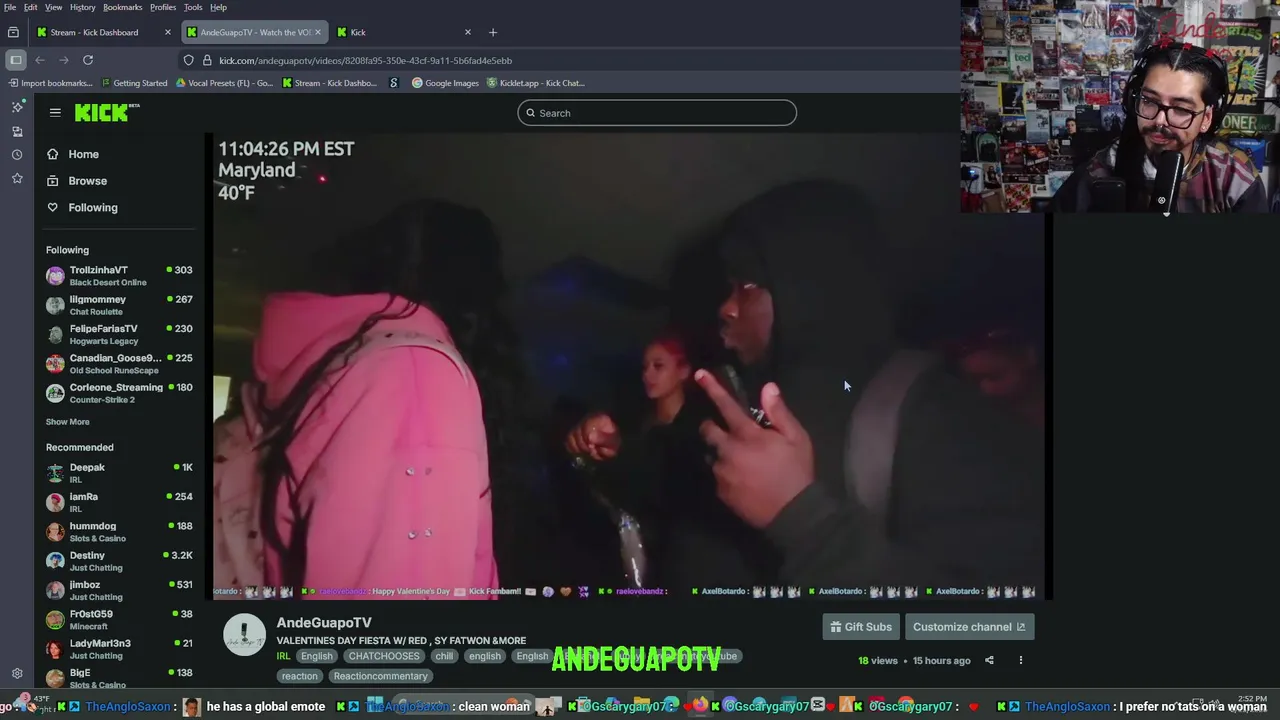
Task: Click the Gift Subs button
Action: 861,627
